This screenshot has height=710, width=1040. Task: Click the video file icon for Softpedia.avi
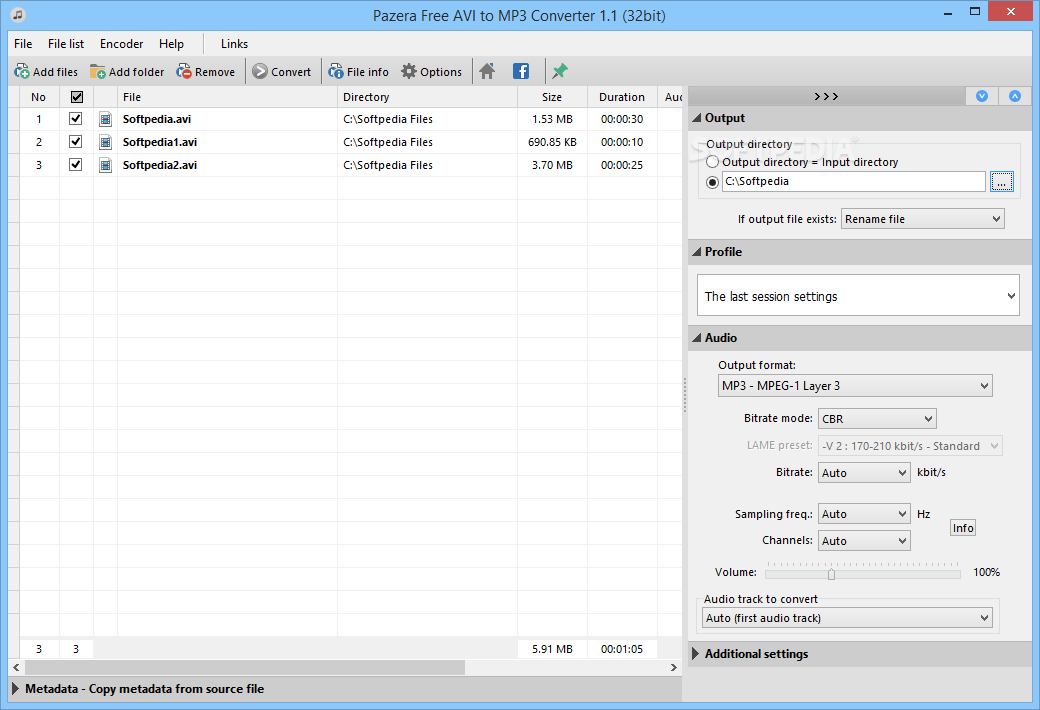point(105,119)
